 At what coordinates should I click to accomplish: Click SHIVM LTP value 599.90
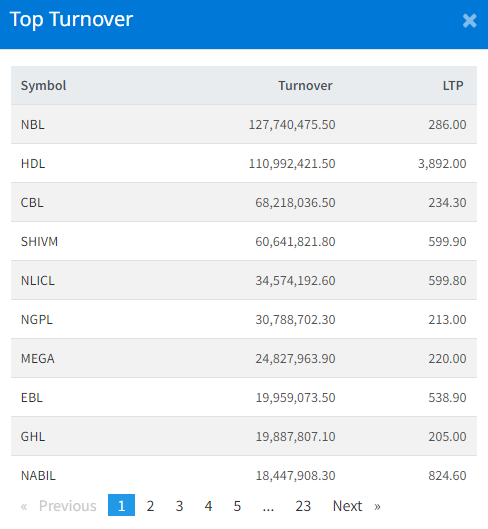[448, 242]
